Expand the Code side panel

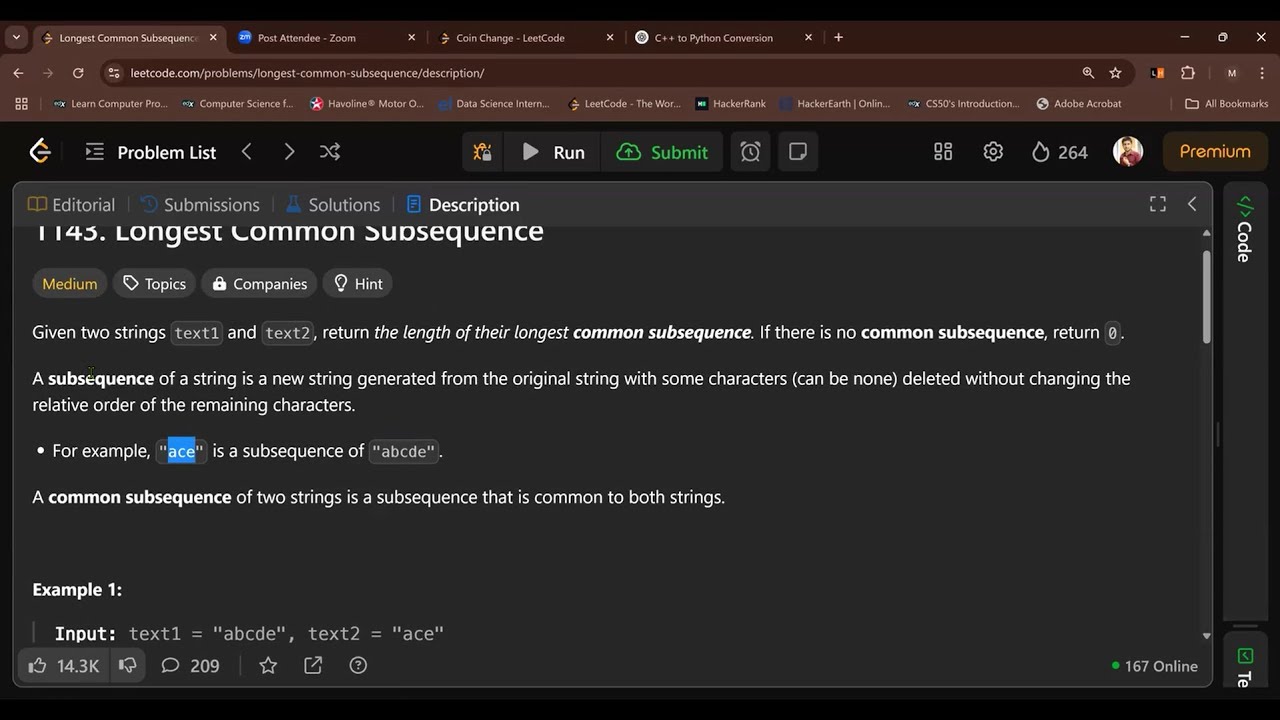1244,230
